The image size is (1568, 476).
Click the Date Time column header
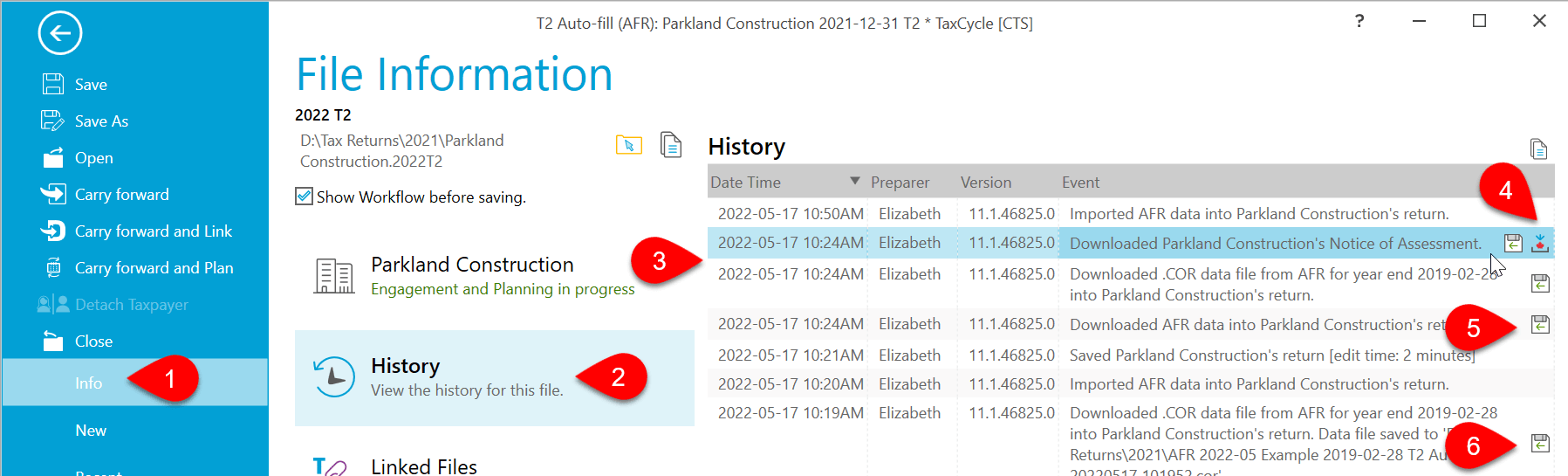(x=785, y=183)
